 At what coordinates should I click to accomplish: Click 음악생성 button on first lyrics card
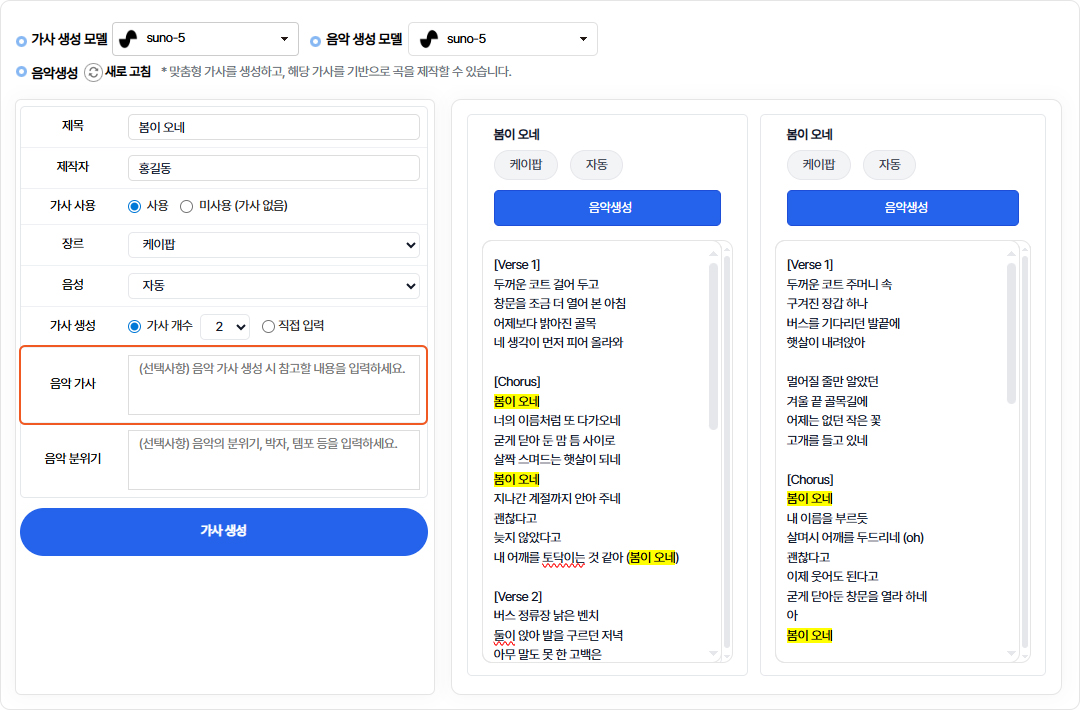pyautogui.click(x=607, y=208)
